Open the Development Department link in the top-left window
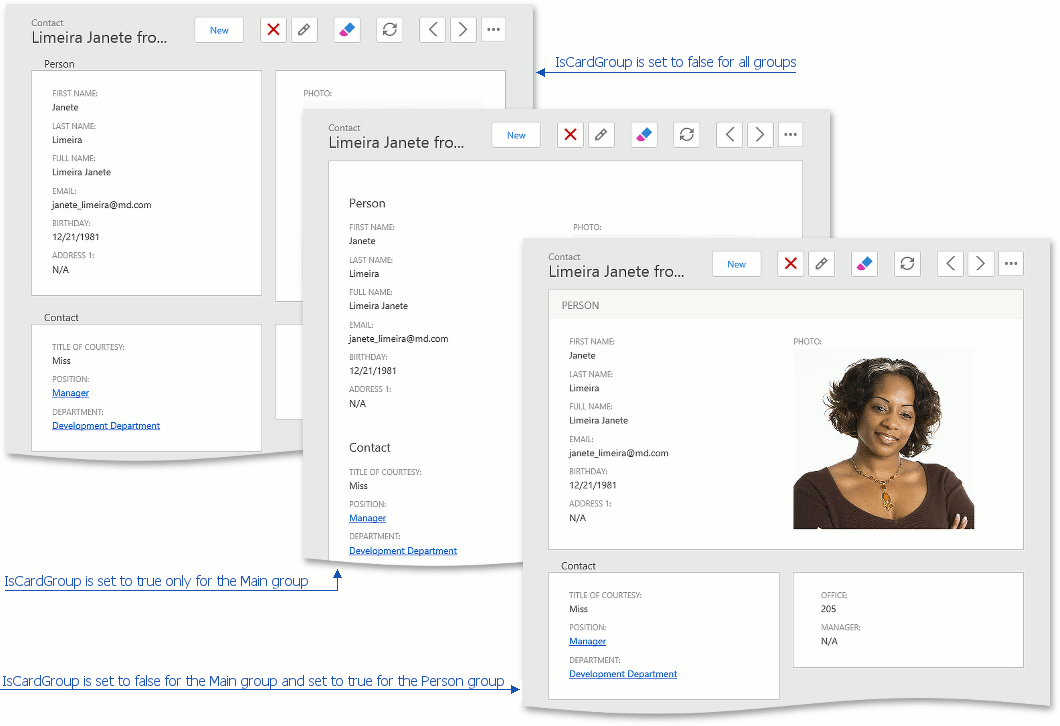The height and width of the screenshot is (726, 1060). pyautogui.click(x=106, y=426)
